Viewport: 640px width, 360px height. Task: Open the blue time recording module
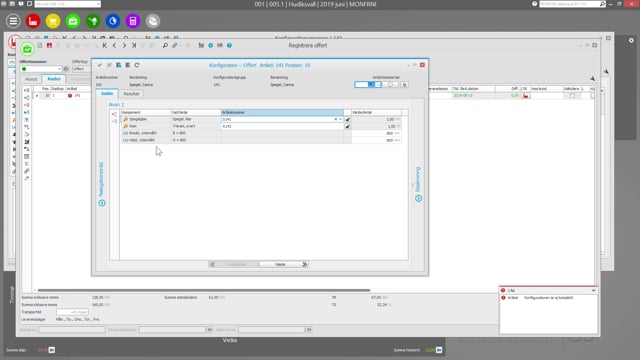coord(113,21)
